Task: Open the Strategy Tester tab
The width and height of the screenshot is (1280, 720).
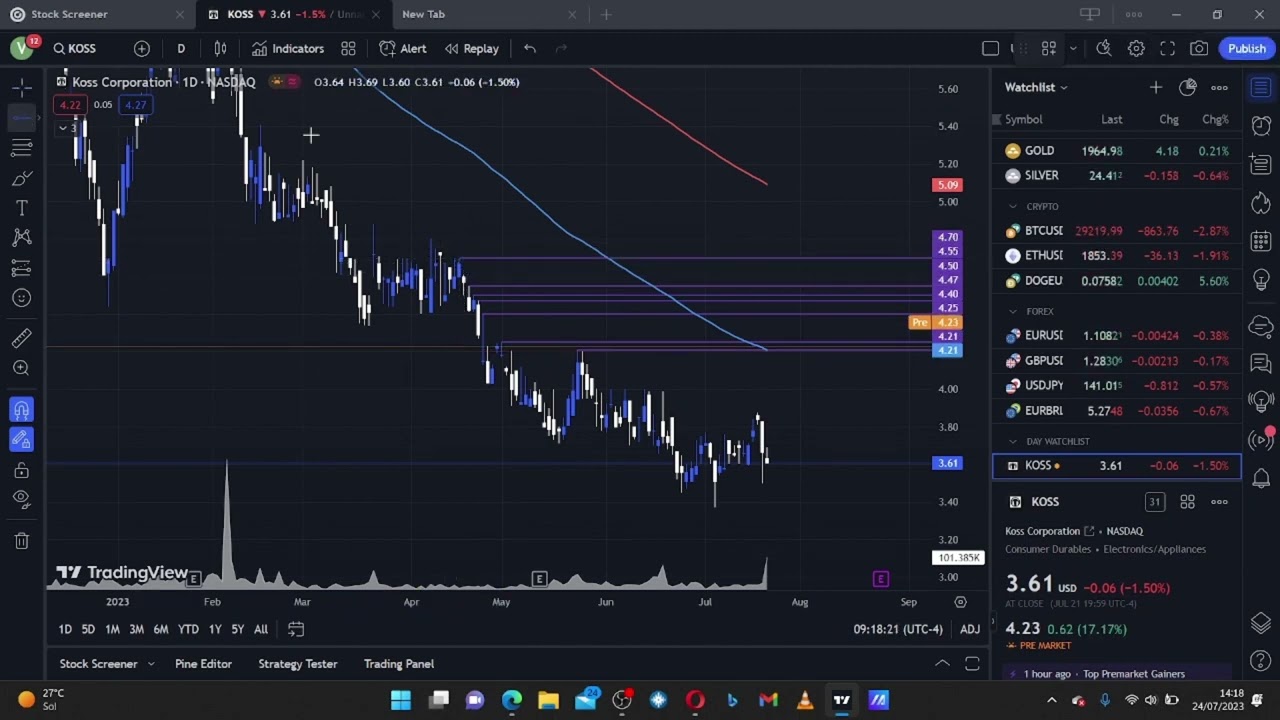Action: click(297, 664)
